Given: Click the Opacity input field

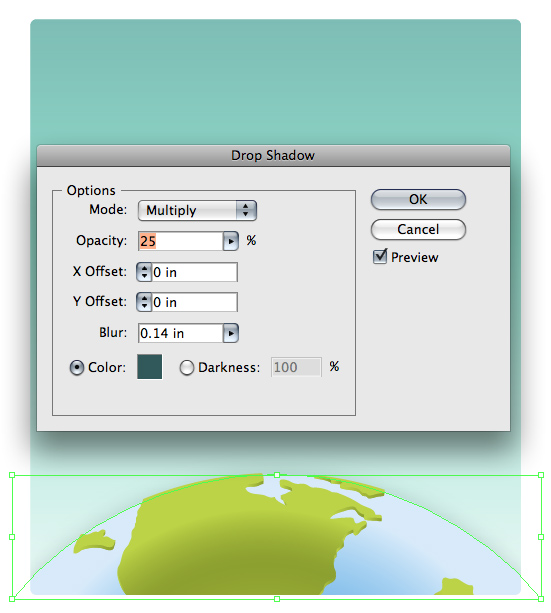Looking at the screenshot, I should click(x=181, y=241).
